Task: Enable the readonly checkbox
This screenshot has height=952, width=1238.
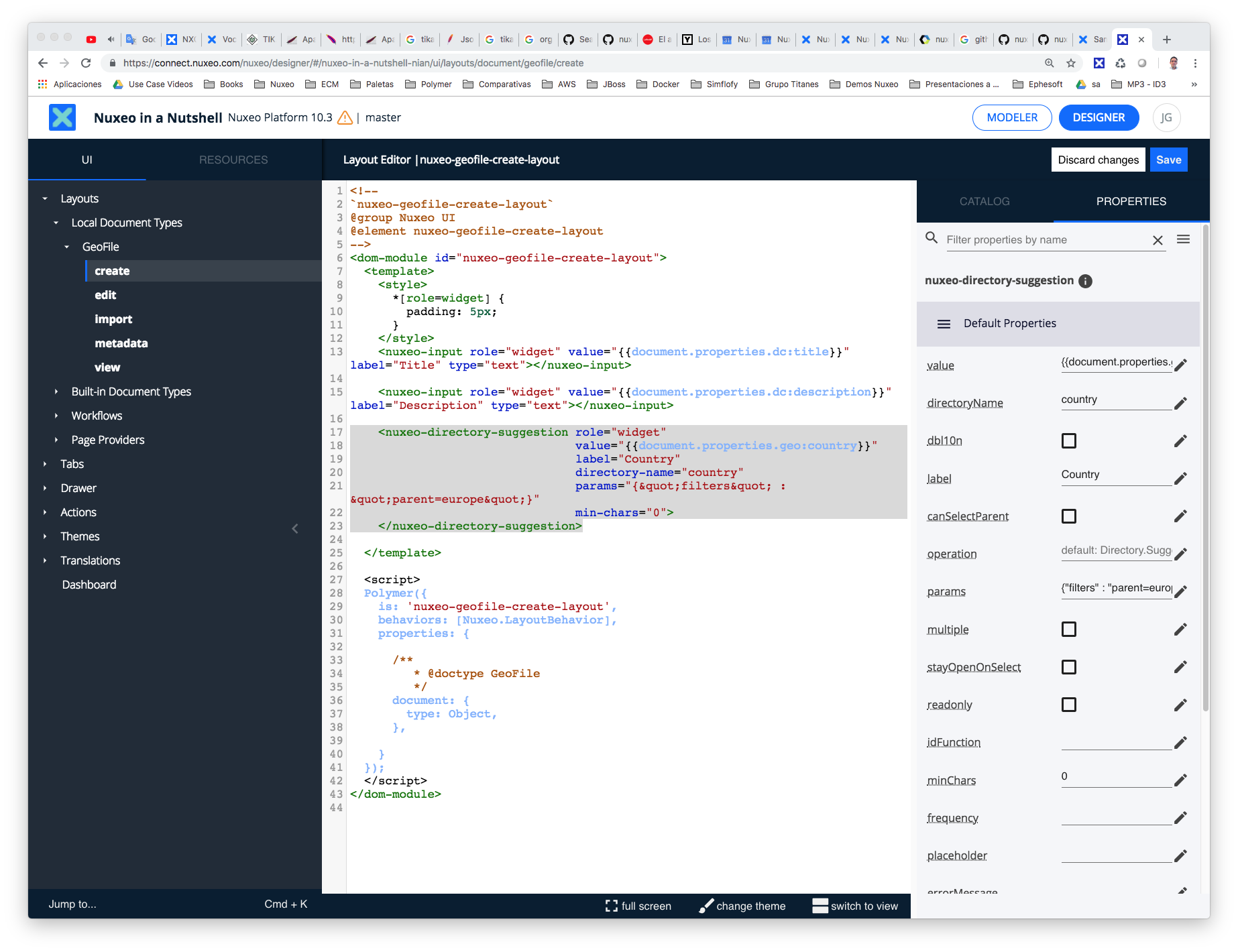Action: coord(1068,705)
